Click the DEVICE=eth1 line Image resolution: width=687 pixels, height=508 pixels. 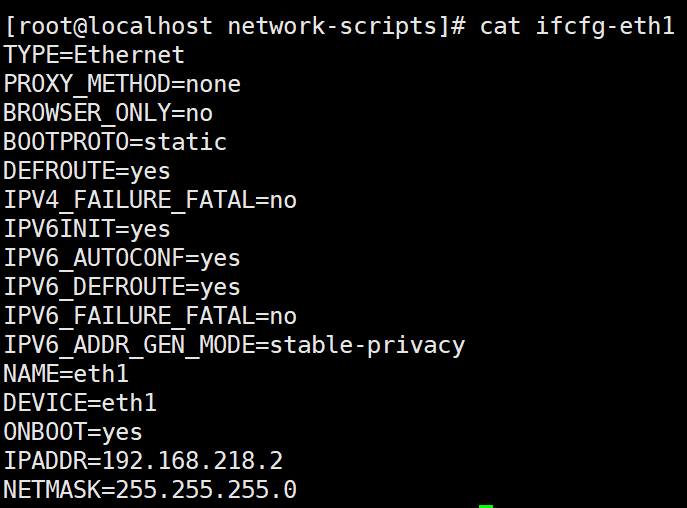coord(80,403)
